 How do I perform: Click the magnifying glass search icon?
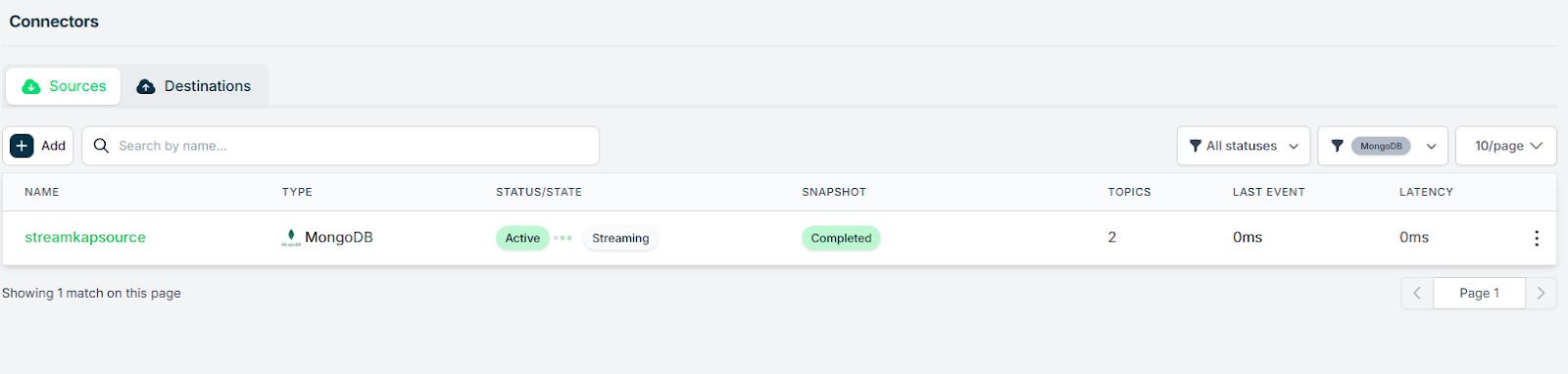coord(101,146)
